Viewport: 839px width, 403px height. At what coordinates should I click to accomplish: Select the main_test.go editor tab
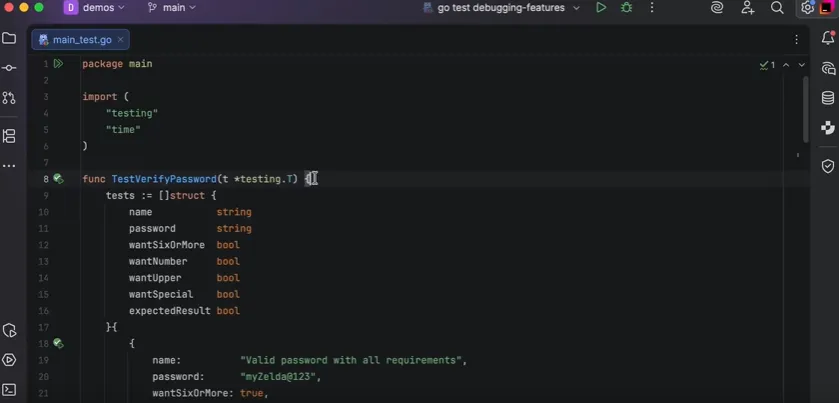tap(80, 40)
